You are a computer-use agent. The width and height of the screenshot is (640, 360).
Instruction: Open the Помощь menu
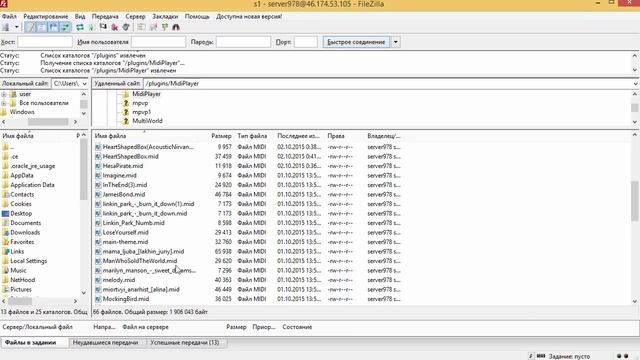pos(197,16)
